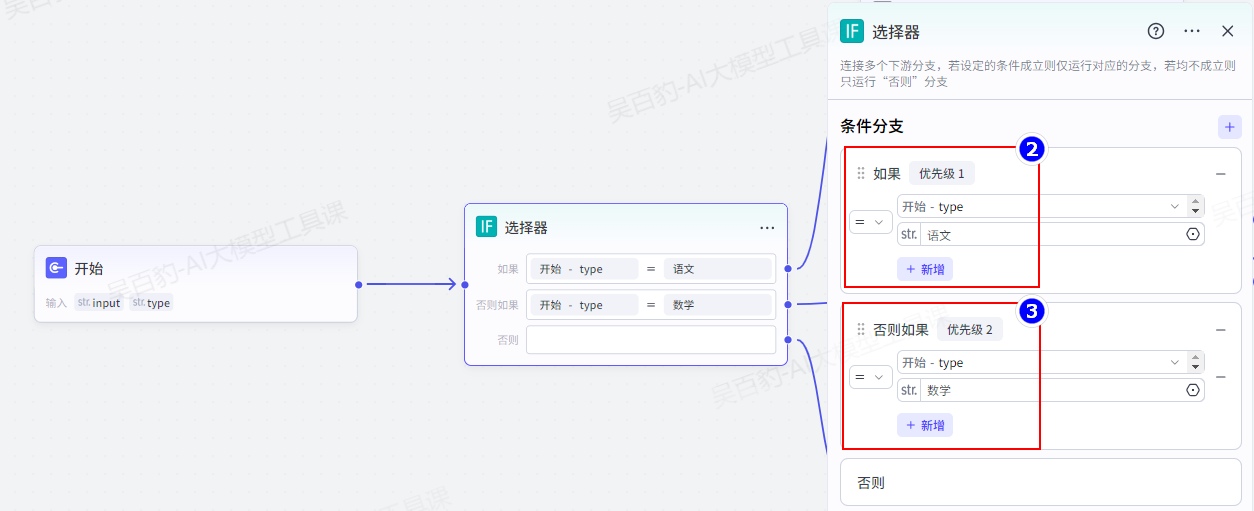The height and width of the screenshot is (511, 1254).
Task: Open 开始 - type variable dropdown in 否则如果
Action: [1040, 363]
